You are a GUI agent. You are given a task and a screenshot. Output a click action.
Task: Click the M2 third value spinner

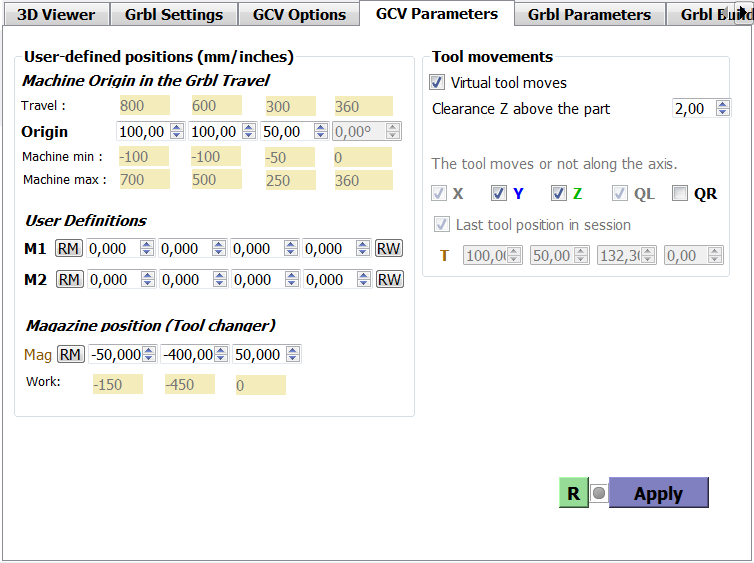(291, 279)
